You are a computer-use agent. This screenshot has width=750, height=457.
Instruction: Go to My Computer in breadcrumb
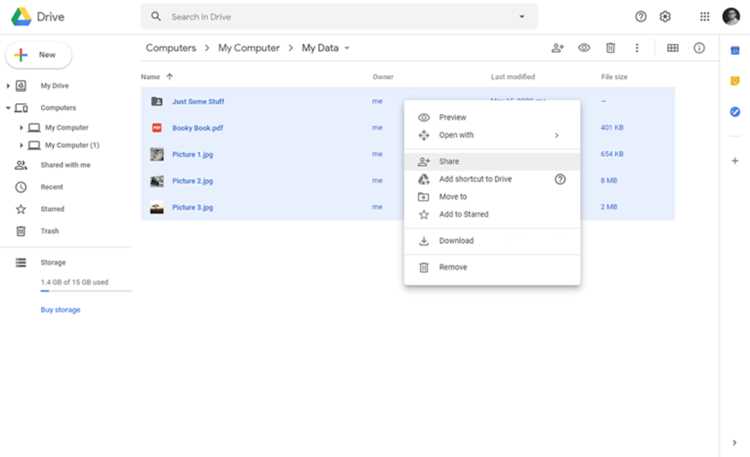click(x=249, y=48)
